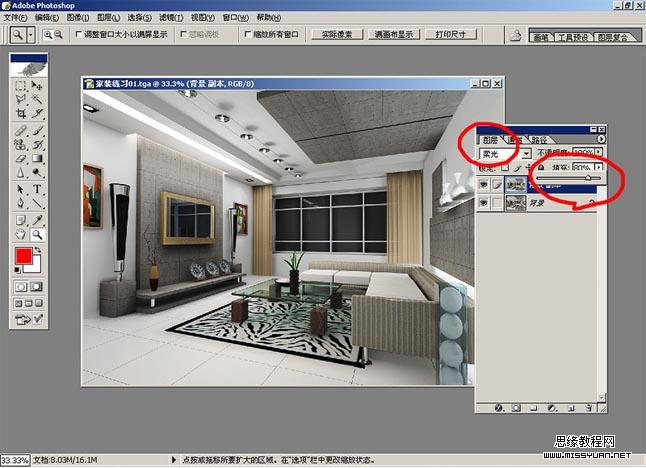Select the Polygonal Lasso tool
Viewport: 646px width, 468px height.
click(x=20, y=99)
